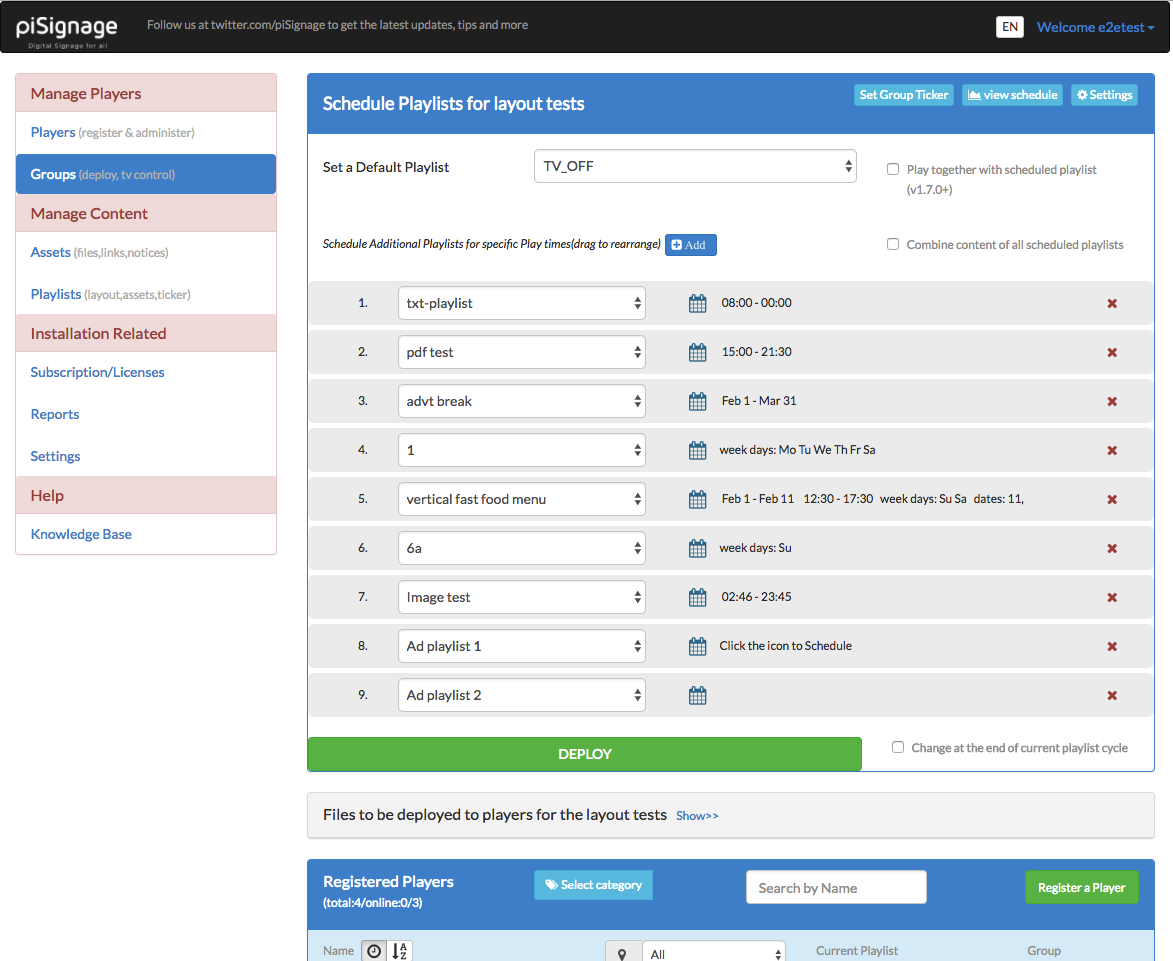Sort players by time clock icon
This screenshot has width=1173, height=961.
[x=374, y=951]
